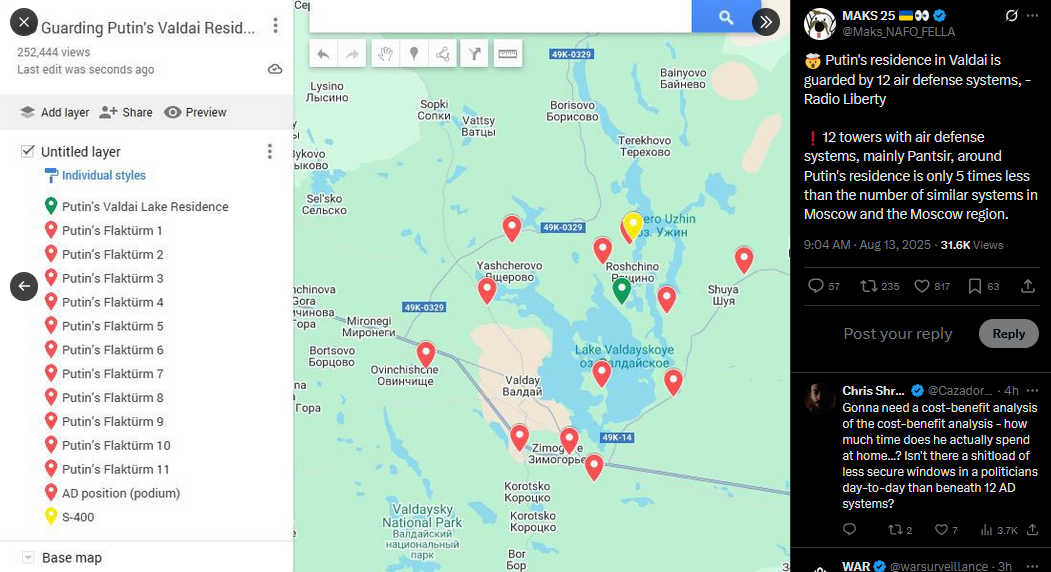The height and width of the screenshot is (572, 1051).
Task: Select Putin's Flaktürm 8 in list
Action: click(x=104, y=398)
